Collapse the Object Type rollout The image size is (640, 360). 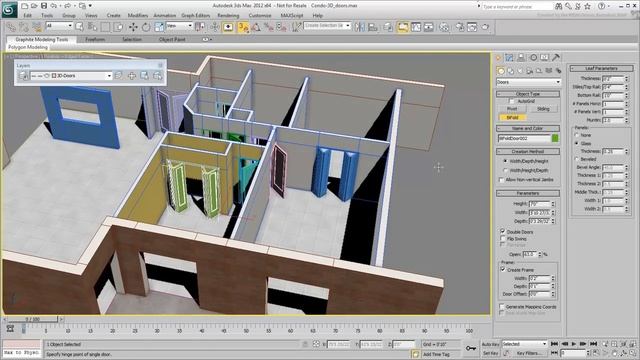tap(528, 94)
